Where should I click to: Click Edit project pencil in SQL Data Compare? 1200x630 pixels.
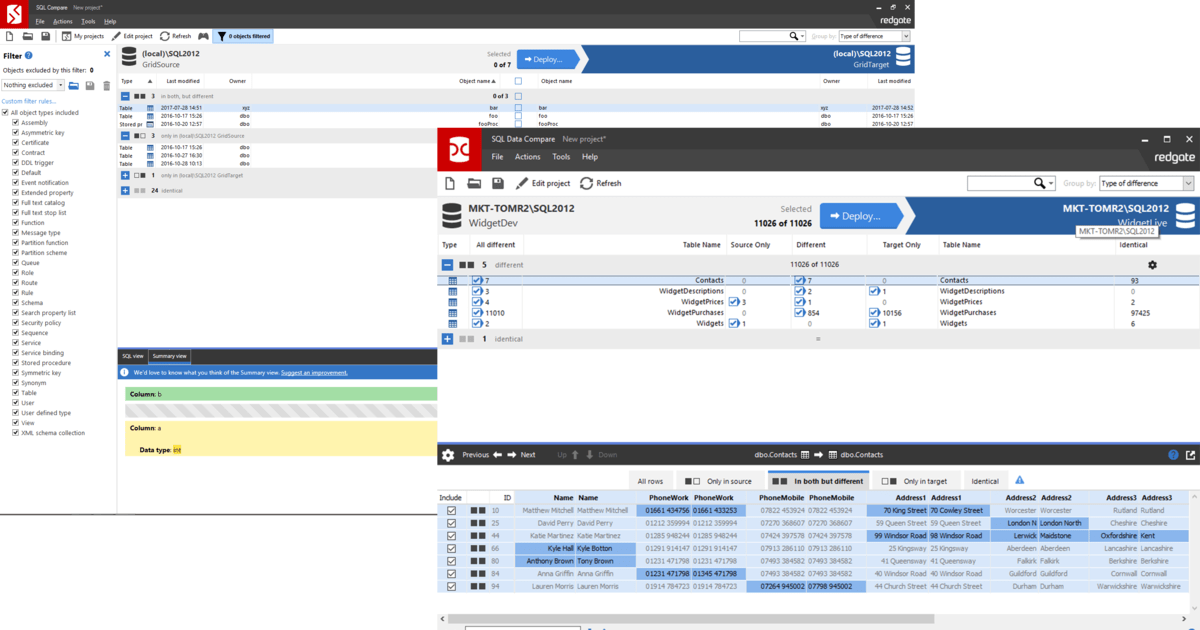pyautogui.click(x=542, y=183)
